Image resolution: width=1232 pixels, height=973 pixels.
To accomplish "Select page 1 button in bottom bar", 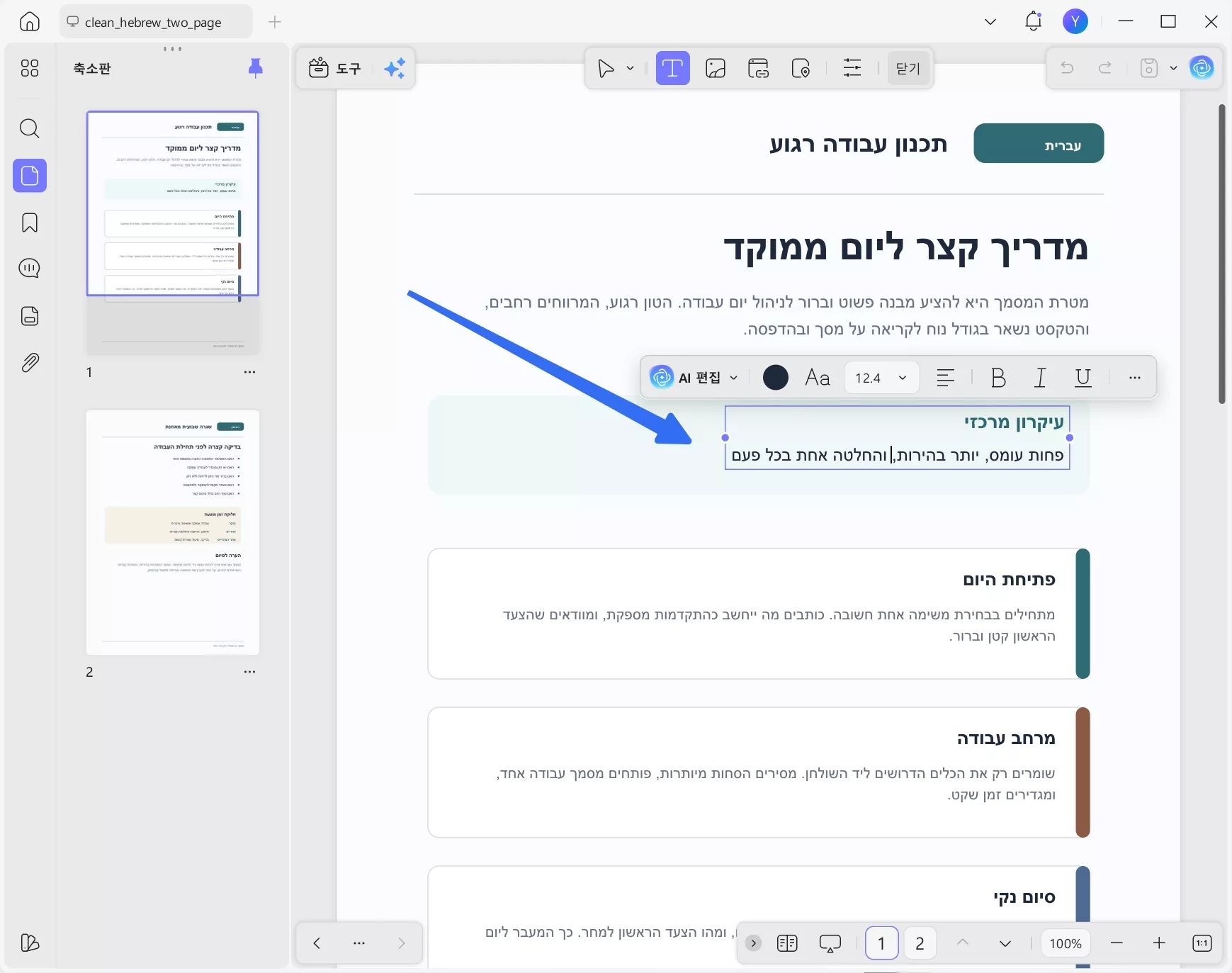I will pos(881,943).
